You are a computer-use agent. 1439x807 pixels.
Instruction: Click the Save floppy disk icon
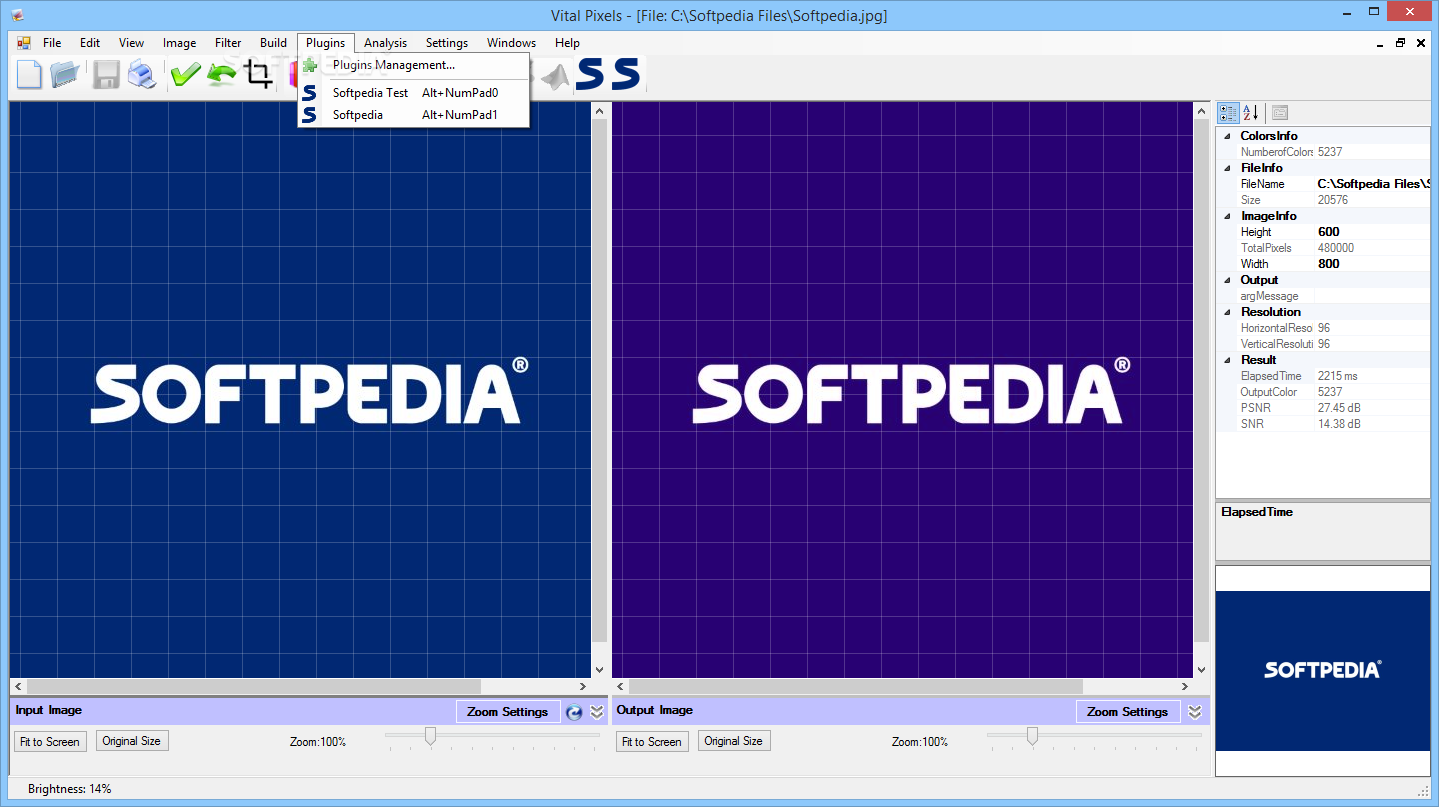click(x=106, y=75)
